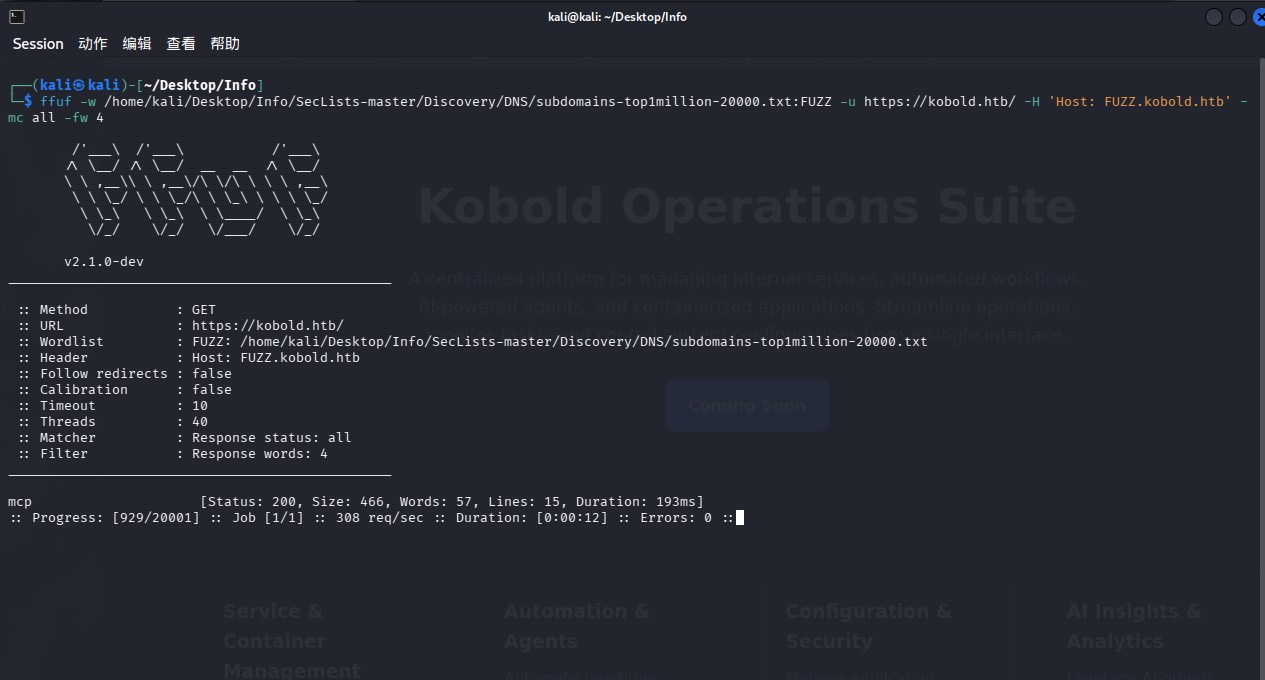Click the terminal cursor block after Errors
This screenshot has height=680, width=1265.
740,518
